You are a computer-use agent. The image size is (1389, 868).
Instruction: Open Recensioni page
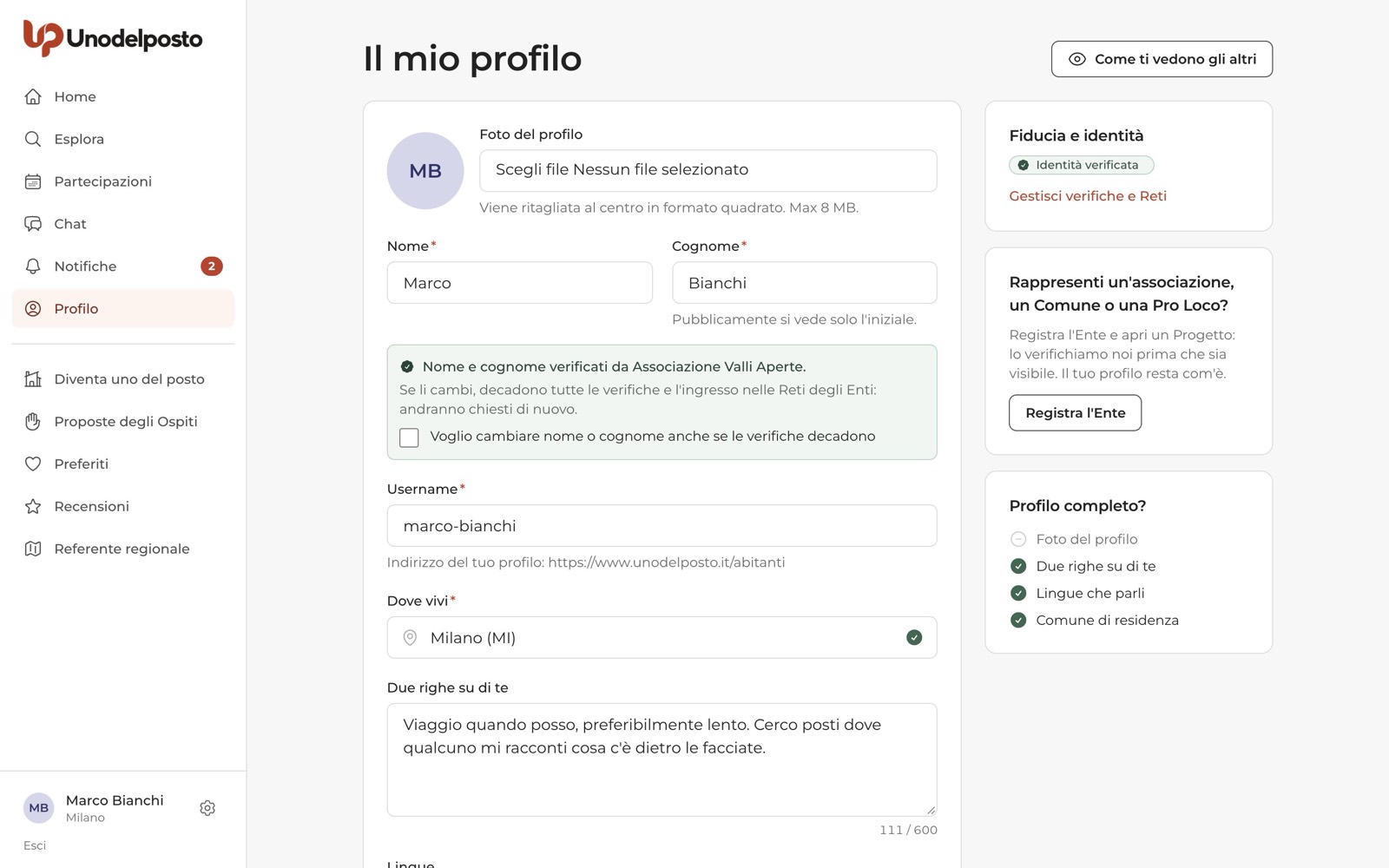123,507
